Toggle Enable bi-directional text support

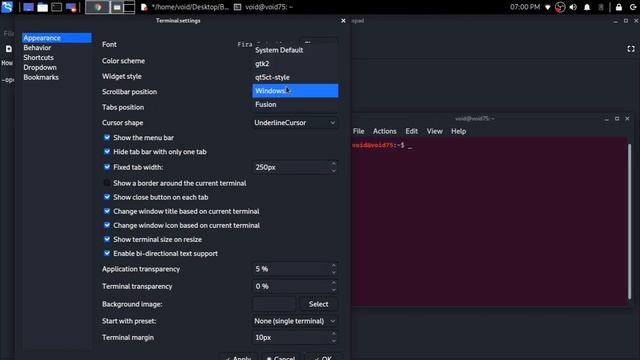107,253
